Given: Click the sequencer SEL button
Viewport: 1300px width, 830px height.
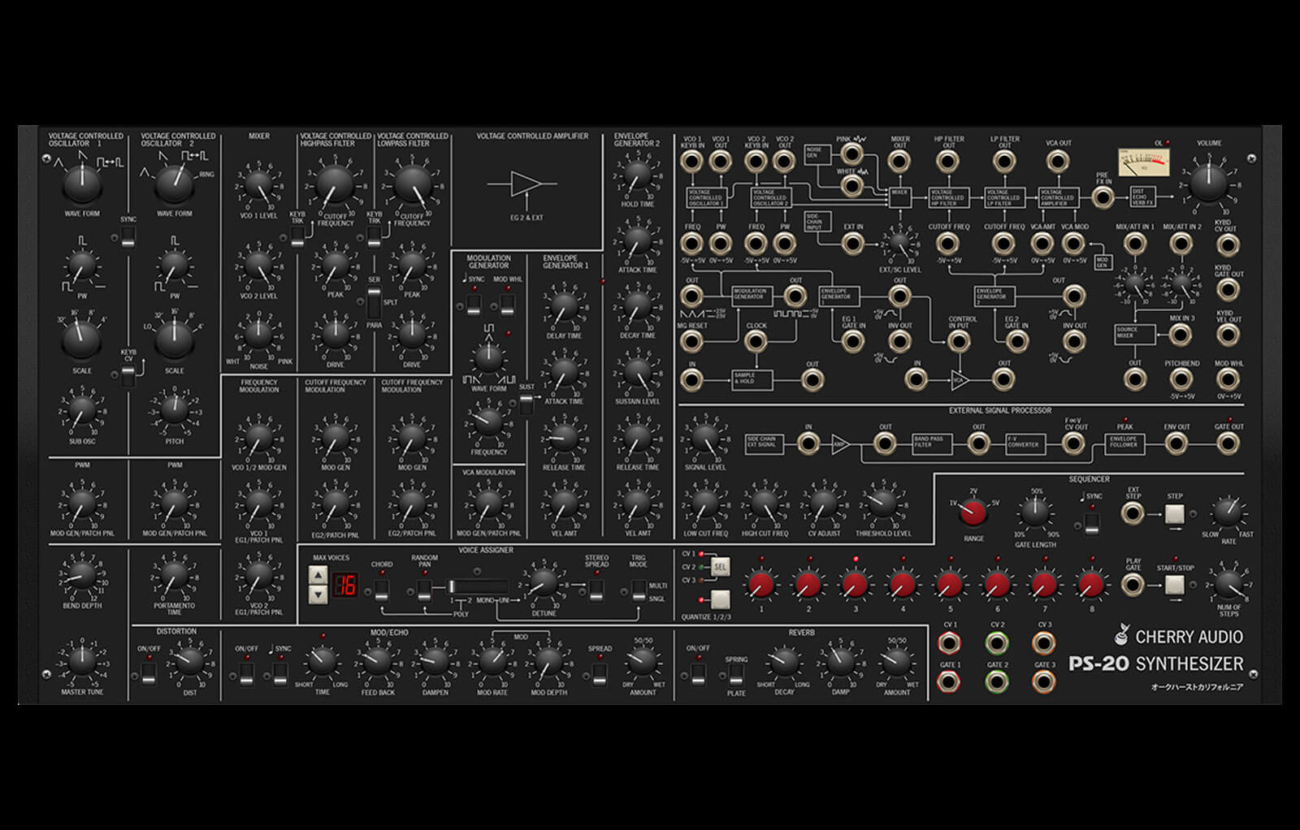Looking at the screenshot, I should (x=719, y=567).
